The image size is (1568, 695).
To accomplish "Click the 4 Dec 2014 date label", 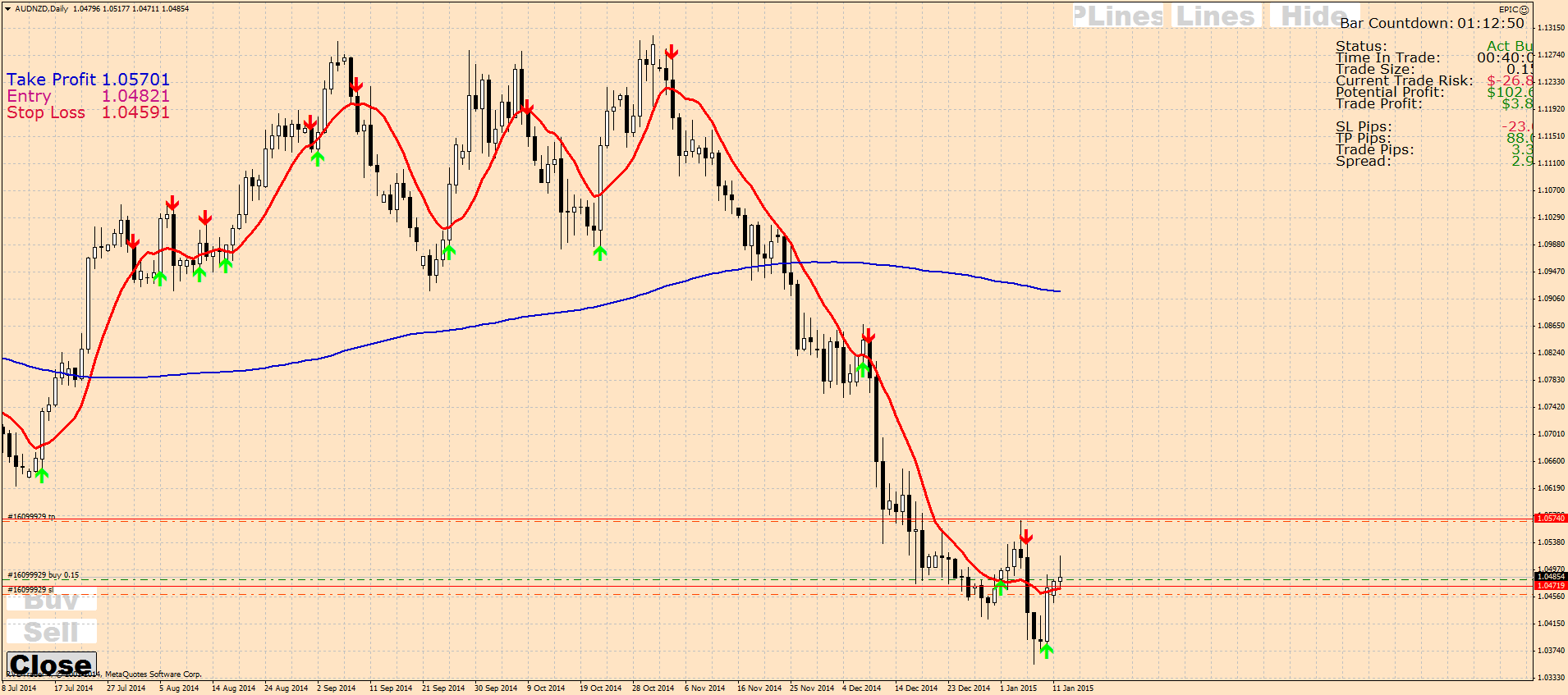I will (x=861, y=688).
